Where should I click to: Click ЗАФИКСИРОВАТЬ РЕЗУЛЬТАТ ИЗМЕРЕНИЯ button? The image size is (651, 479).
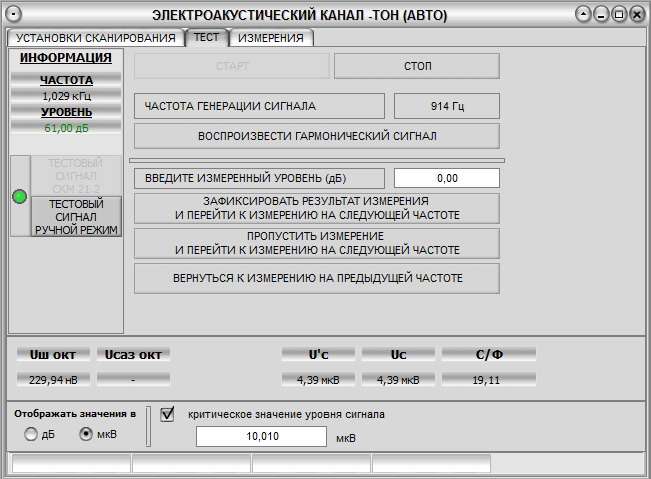point(316,208)
